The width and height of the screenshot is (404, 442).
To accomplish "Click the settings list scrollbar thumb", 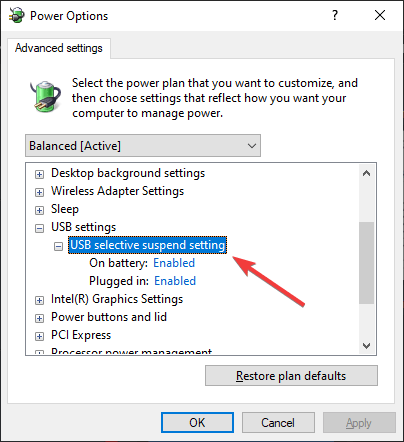I will click(x=366, y=263).
